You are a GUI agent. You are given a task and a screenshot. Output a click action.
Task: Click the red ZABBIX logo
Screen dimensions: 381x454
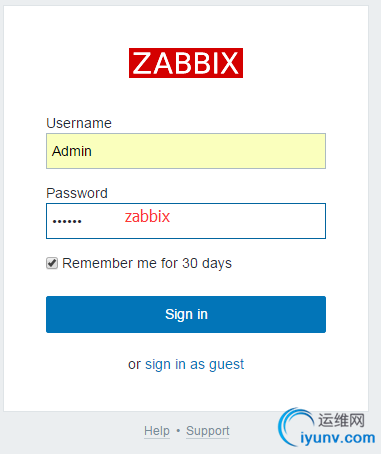186,63
